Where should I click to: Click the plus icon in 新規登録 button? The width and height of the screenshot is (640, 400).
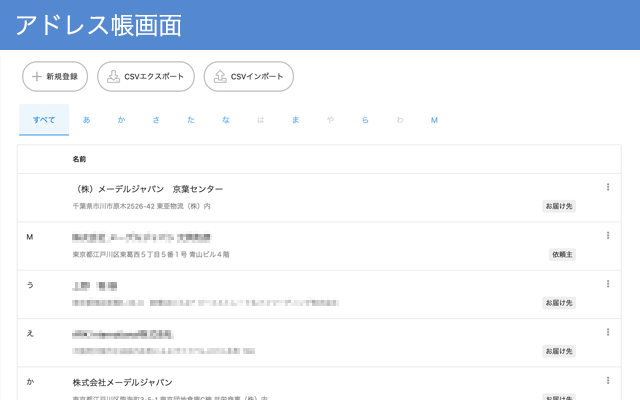[x=37, y=77]
